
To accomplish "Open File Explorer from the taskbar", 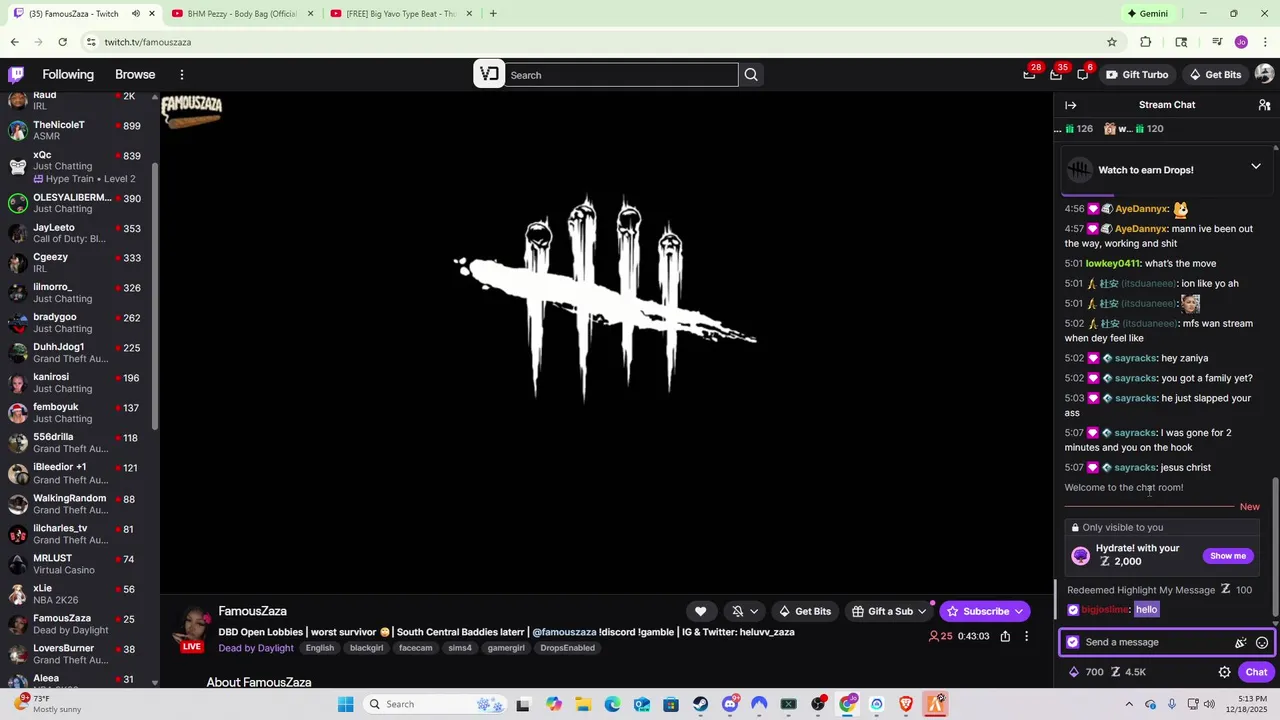I will point(583,704).
